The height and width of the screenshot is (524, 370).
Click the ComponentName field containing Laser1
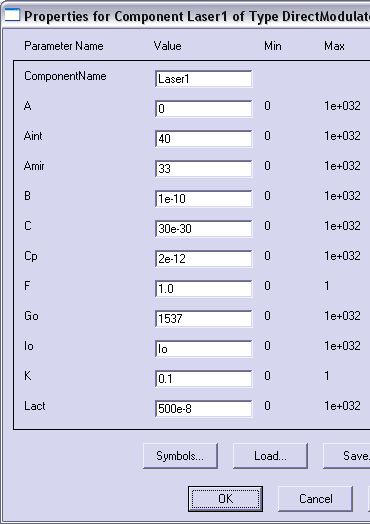(204, 79)
